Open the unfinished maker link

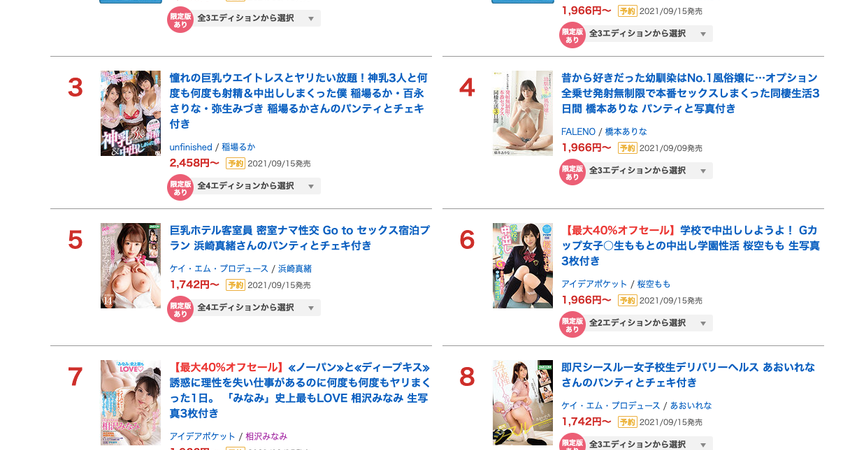pos(191,147)
